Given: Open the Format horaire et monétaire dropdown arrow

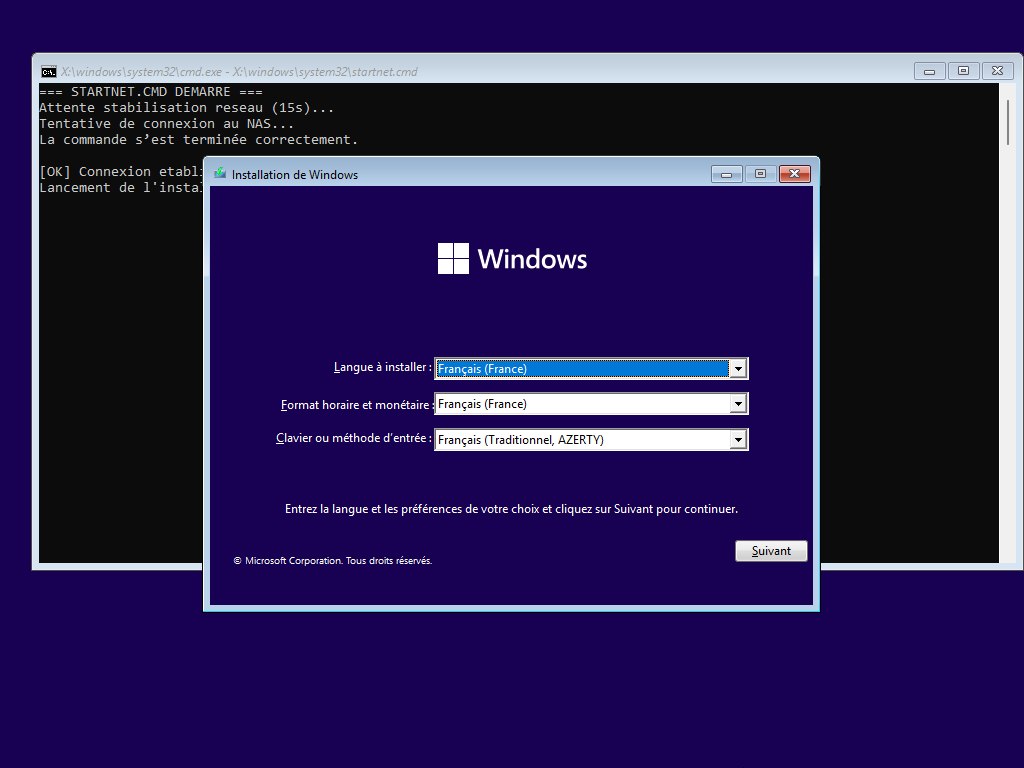Looking at the screenshot, I should [x=738, y=404].
